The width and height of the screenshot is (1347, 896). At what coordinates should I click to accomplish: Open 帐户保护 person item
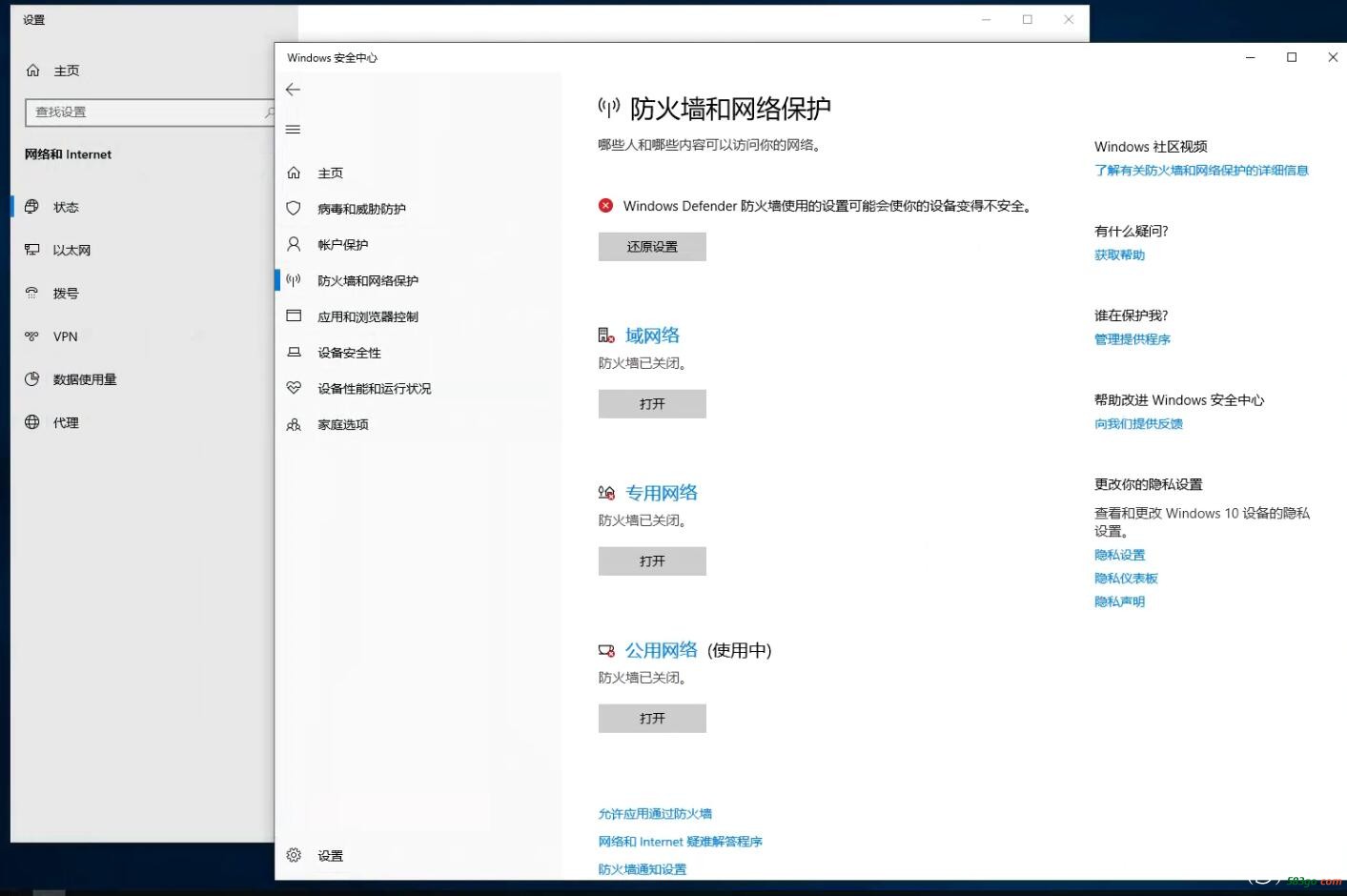pyautogui.click(x=342, y=245)
